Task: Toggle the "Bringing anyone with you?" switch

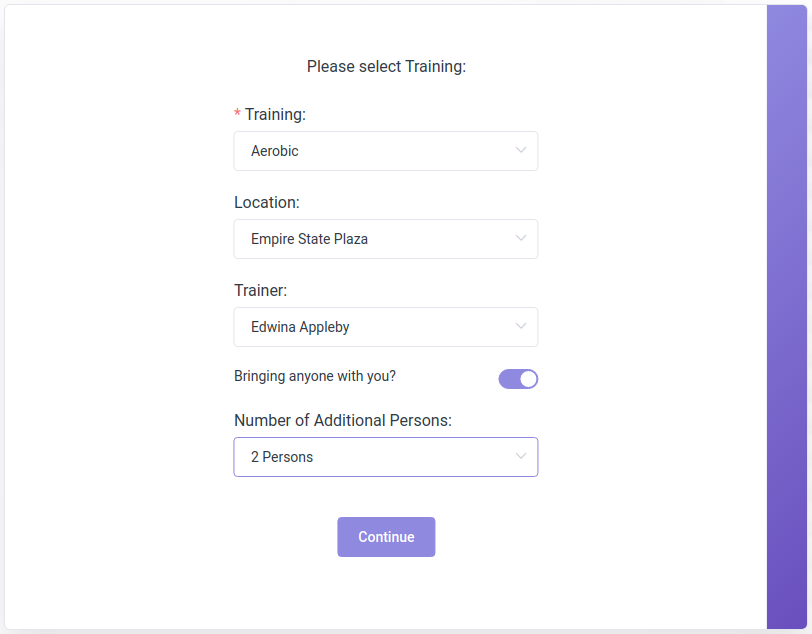Action: 518,379
